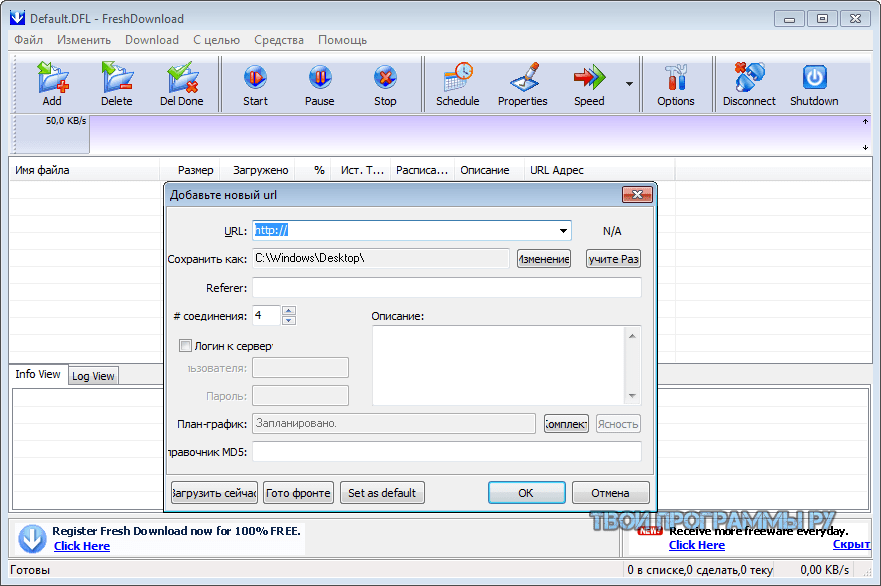Image resolution: width=881 pixels, height=586 pixels.
Task: Click the Referer input field
Action: 447,288
